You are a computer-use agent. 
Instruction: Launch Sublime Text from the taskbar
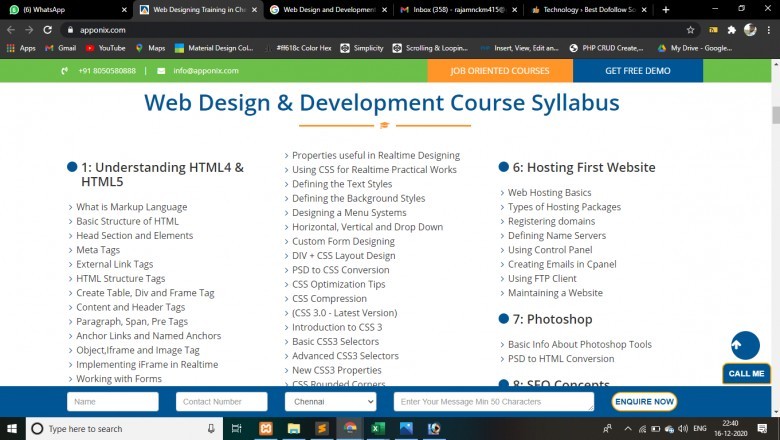[321, 428]
